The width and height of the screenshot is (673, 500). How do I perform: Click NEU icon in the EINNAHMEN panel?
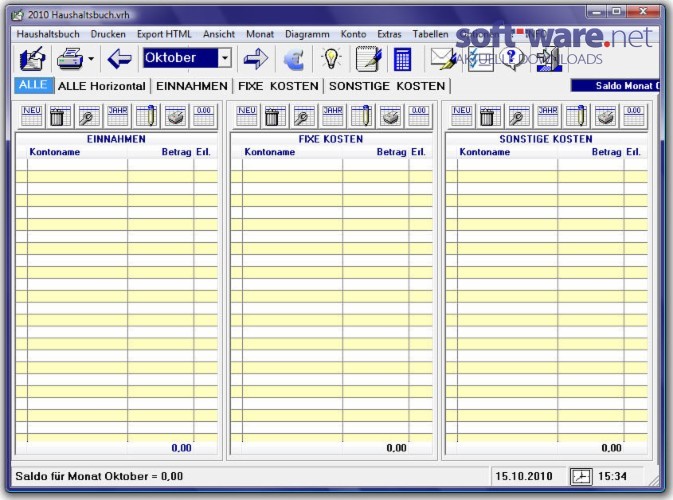tap(32, 116)
